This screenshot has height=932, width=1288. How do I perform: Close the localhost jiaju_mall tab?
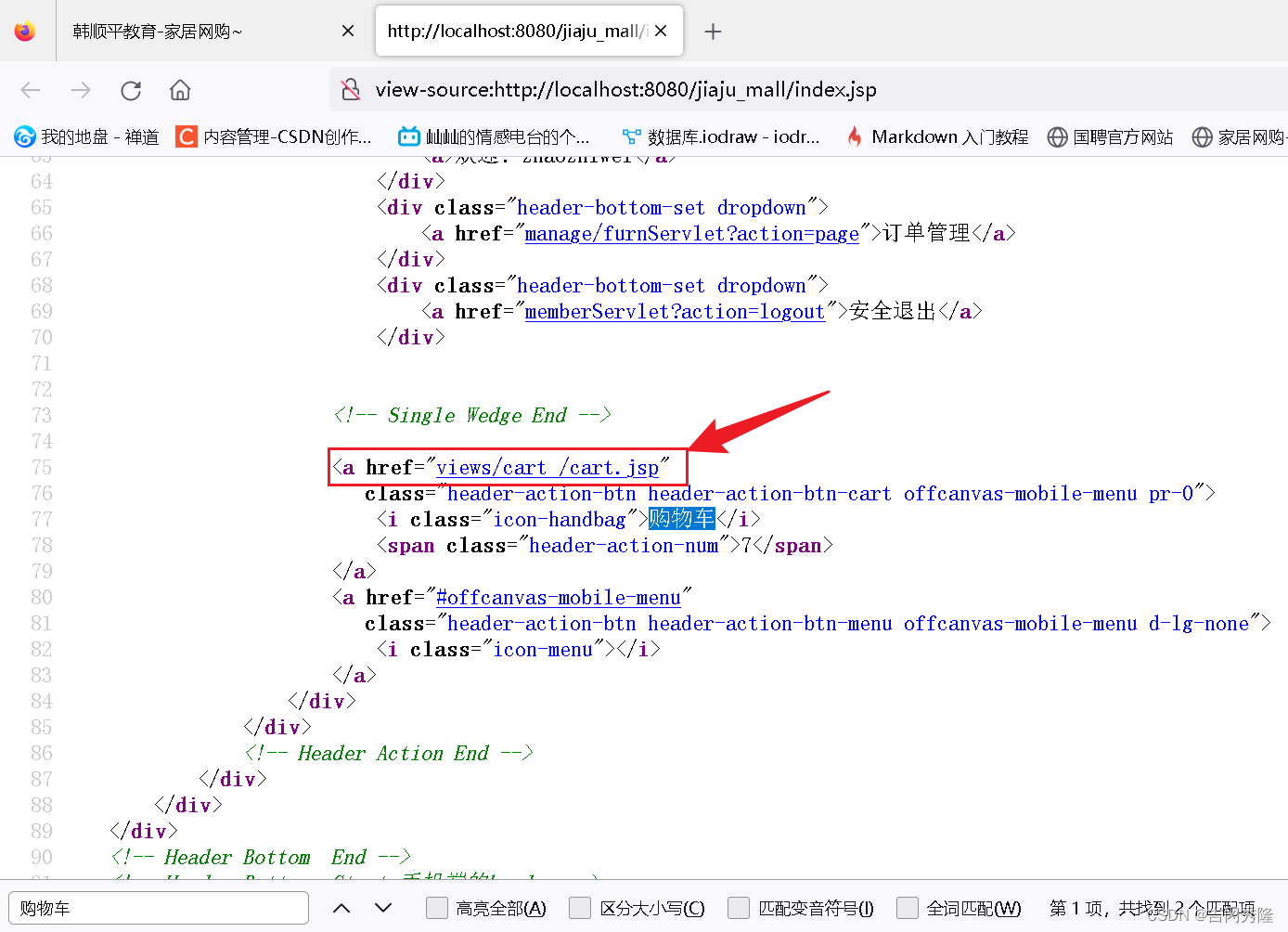(x=661, y=31)
